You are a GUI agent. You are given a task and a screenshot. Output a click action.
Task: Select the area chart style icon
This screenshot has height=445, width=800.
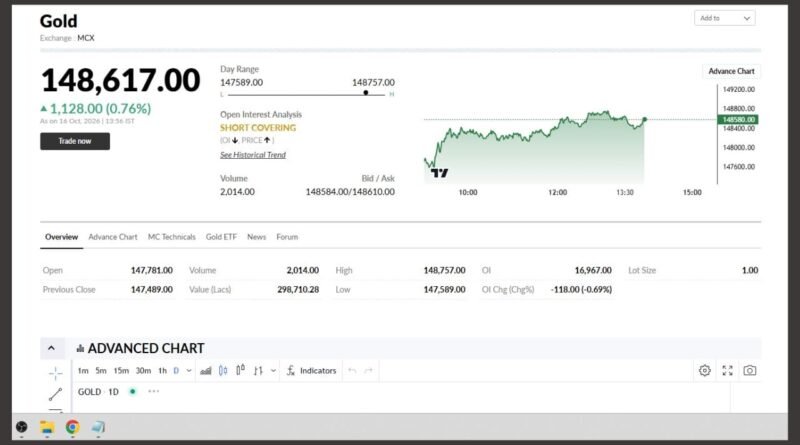click(206, 370)
